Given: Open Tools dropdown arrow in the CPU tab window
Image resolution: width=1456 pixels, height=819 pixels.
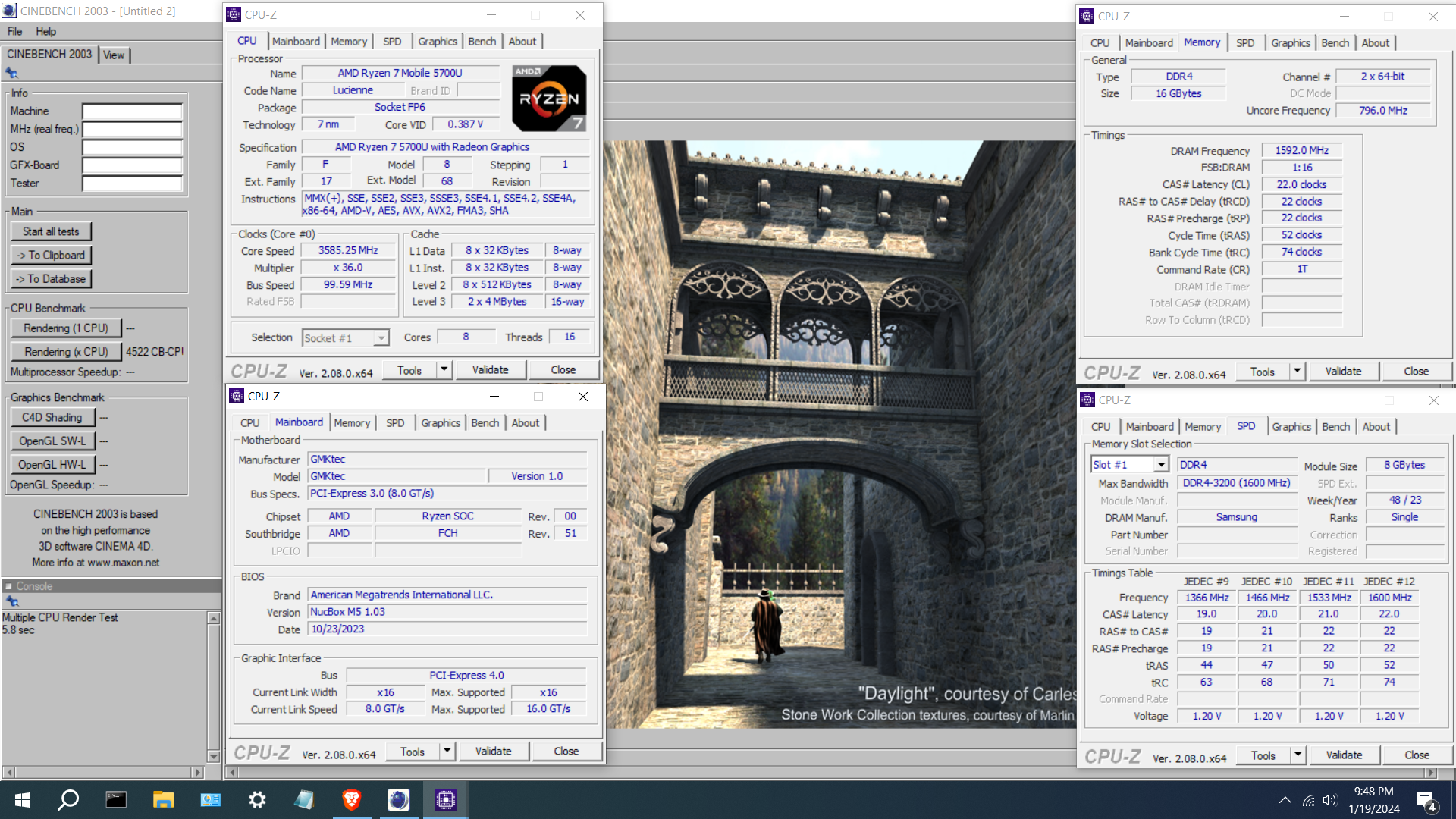Looking at the screenshot, I should [x=444, y=370].
